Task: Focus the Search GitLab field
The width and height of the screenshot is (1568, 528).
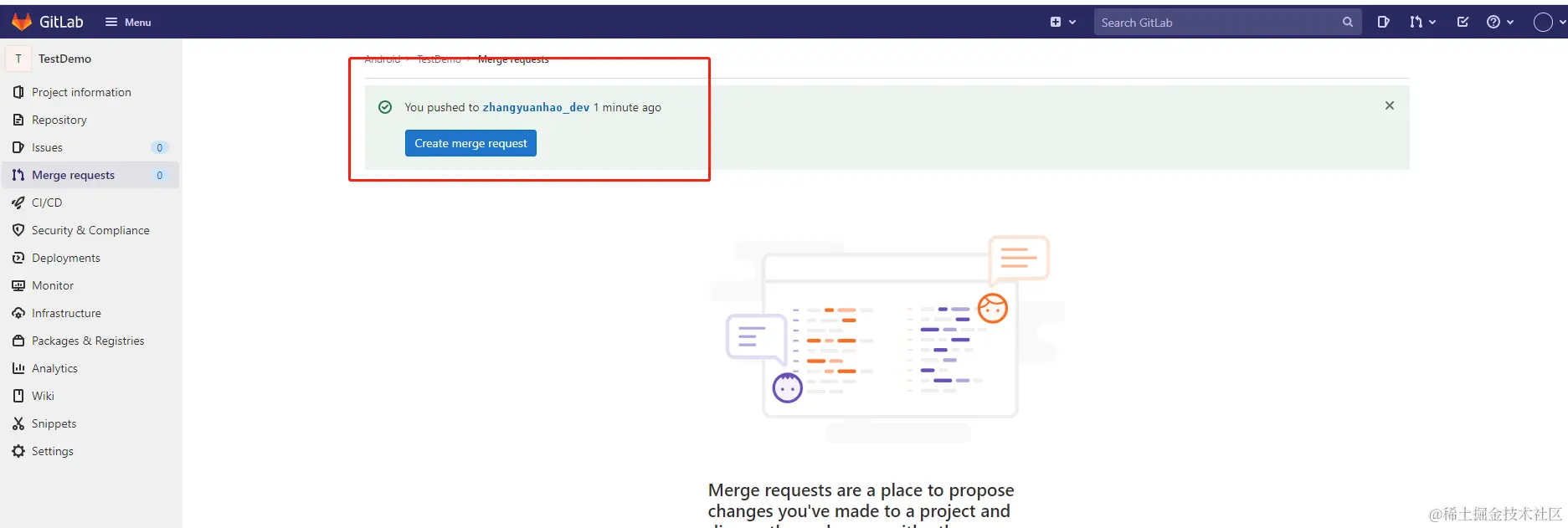Action: (1227, 23)
